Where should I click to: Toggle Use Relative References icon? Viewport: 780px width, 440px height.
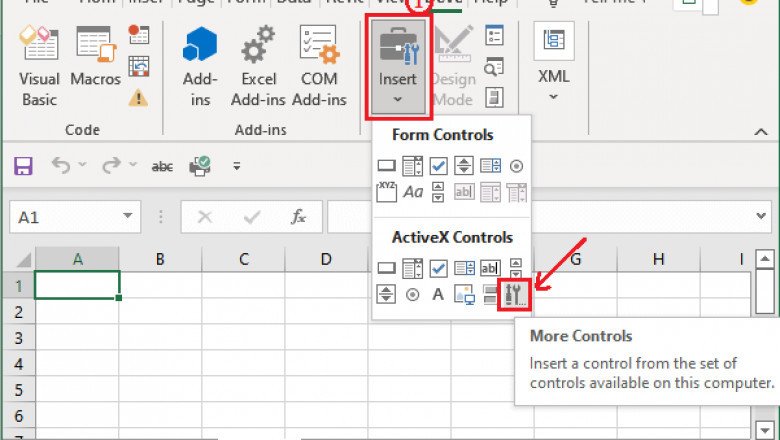pos(138,66)
